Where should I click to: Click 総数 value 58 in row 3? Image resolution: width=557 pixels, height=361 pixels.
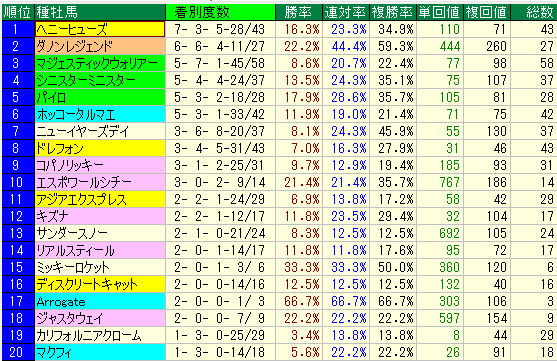[547, 63]
